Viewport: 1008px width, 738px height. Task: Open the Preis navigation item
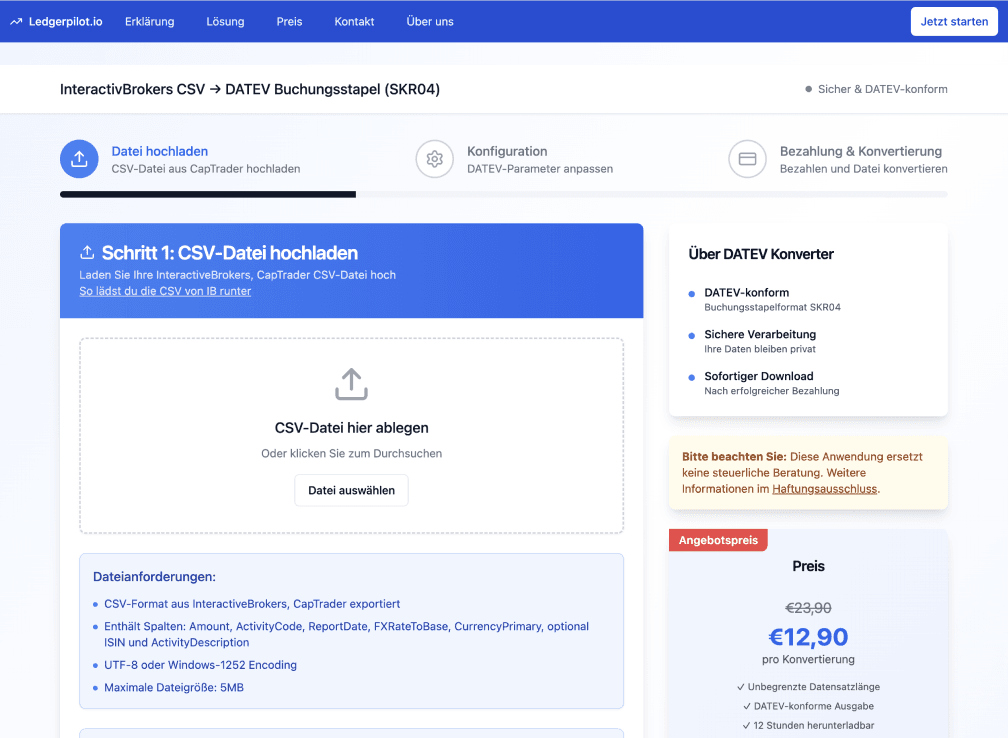click(289, 20)
